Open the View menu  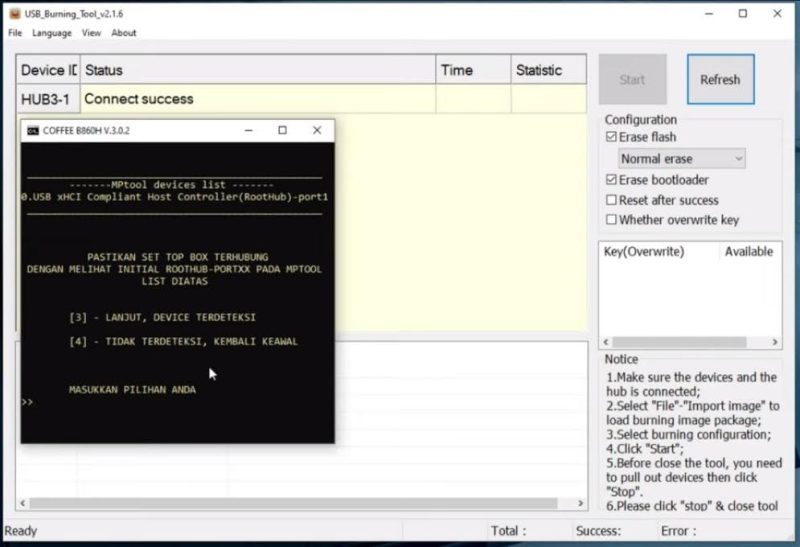click(91, 33)
